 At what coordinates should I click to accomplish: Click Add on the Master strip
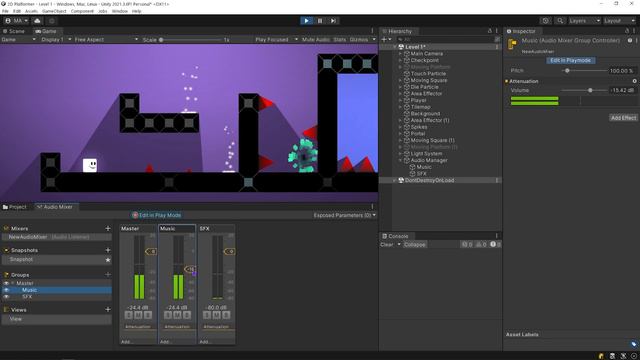126,342
